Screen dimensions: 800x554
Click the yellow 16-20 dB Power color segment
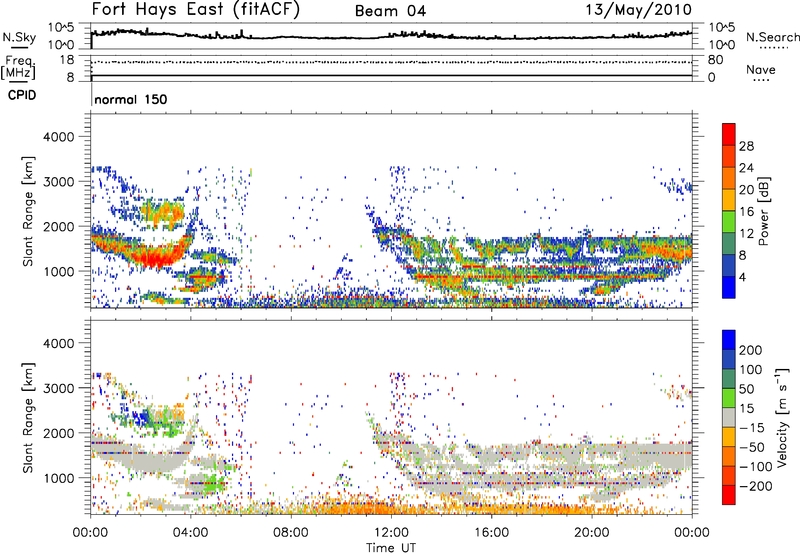[729, 200]
